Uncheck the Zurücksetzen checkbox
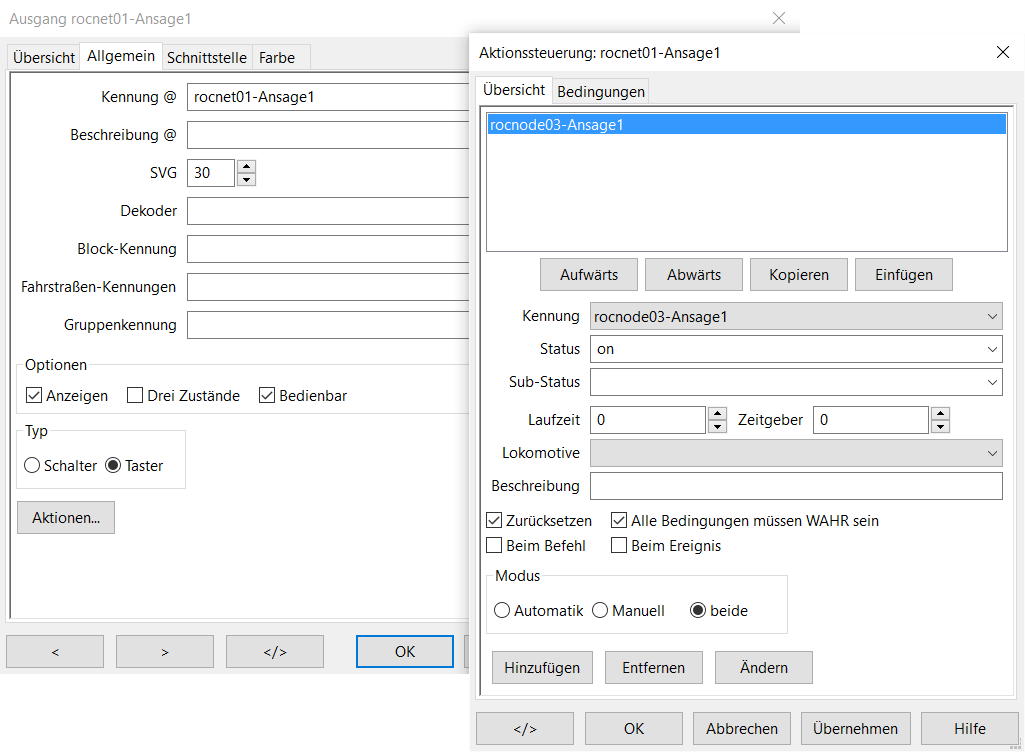1025x752 pixels. [494, 521]
